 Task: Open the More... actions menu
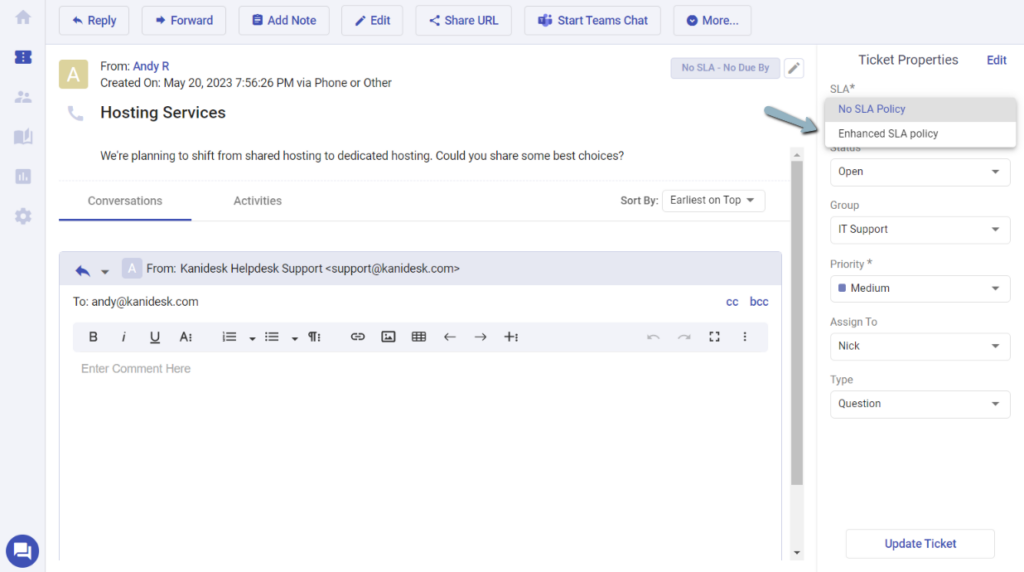tap(712, 20)
